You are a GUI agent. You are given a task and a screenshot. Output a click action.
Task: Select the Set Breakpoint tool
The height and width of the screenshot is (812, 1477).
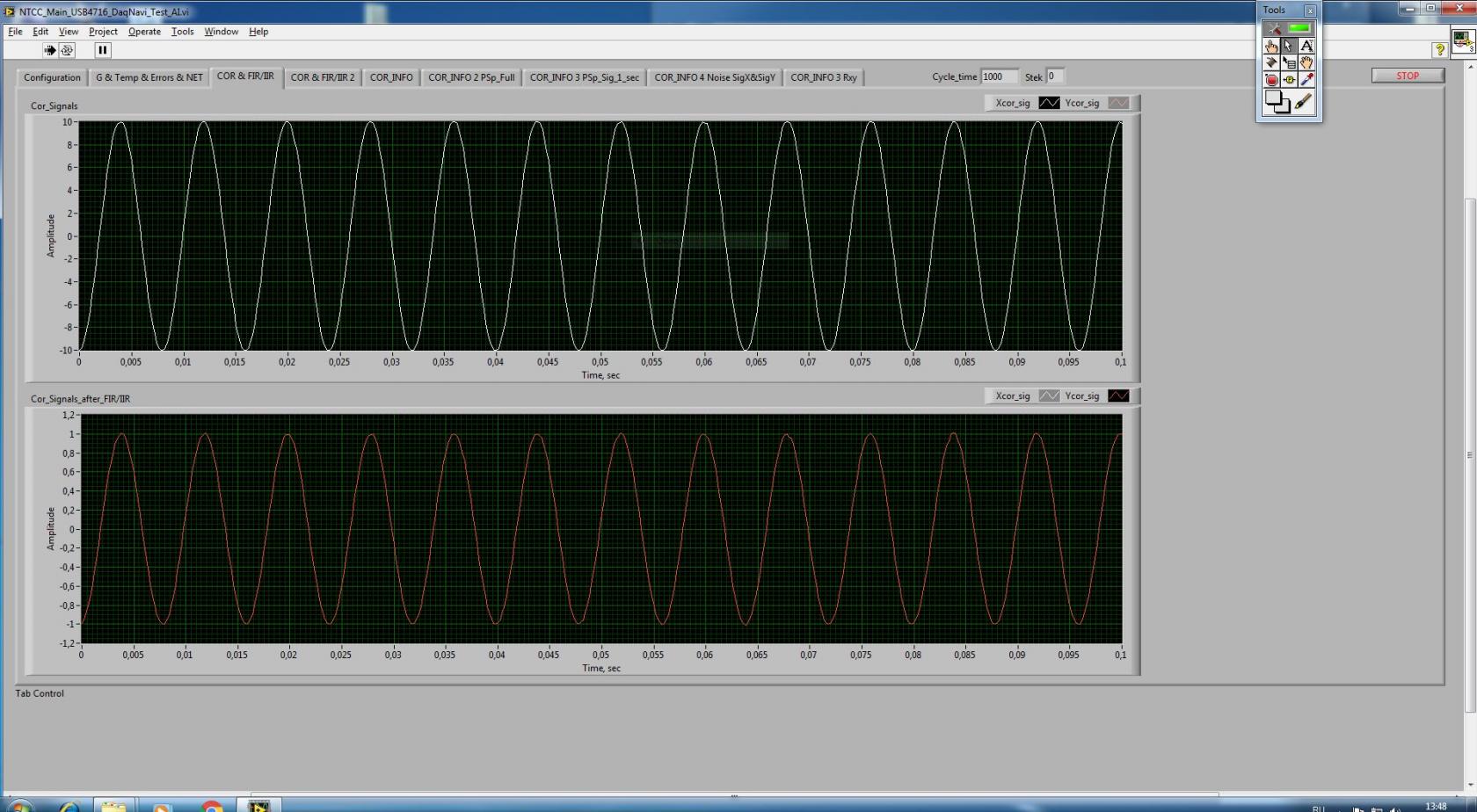[1271, 79]
